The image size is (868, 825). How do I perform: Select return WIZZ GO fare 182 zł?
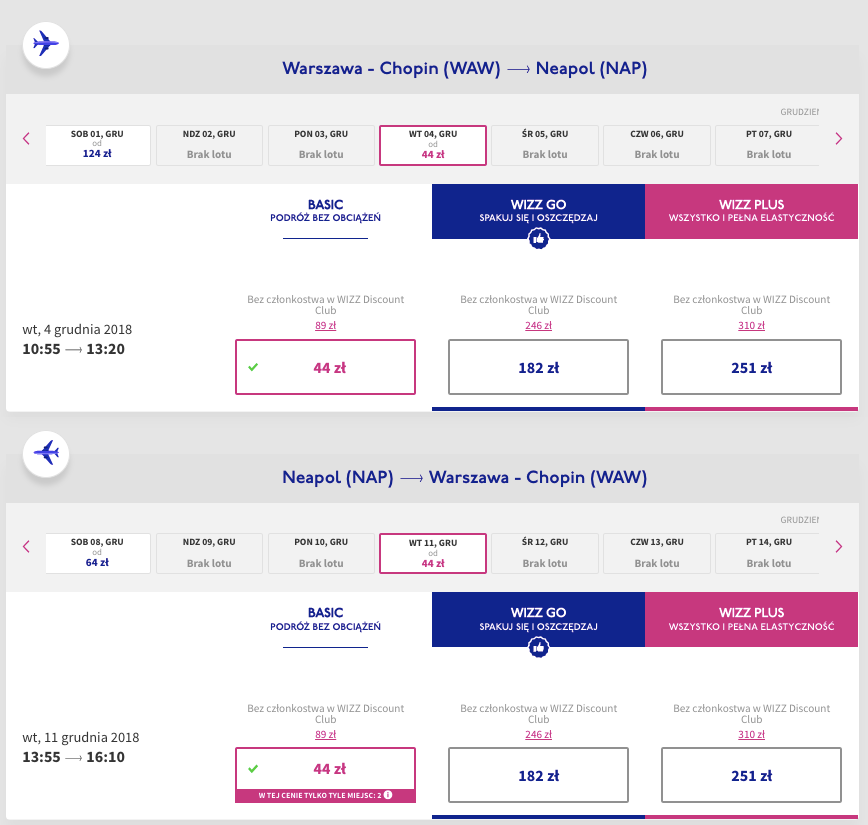coord(538,775)
